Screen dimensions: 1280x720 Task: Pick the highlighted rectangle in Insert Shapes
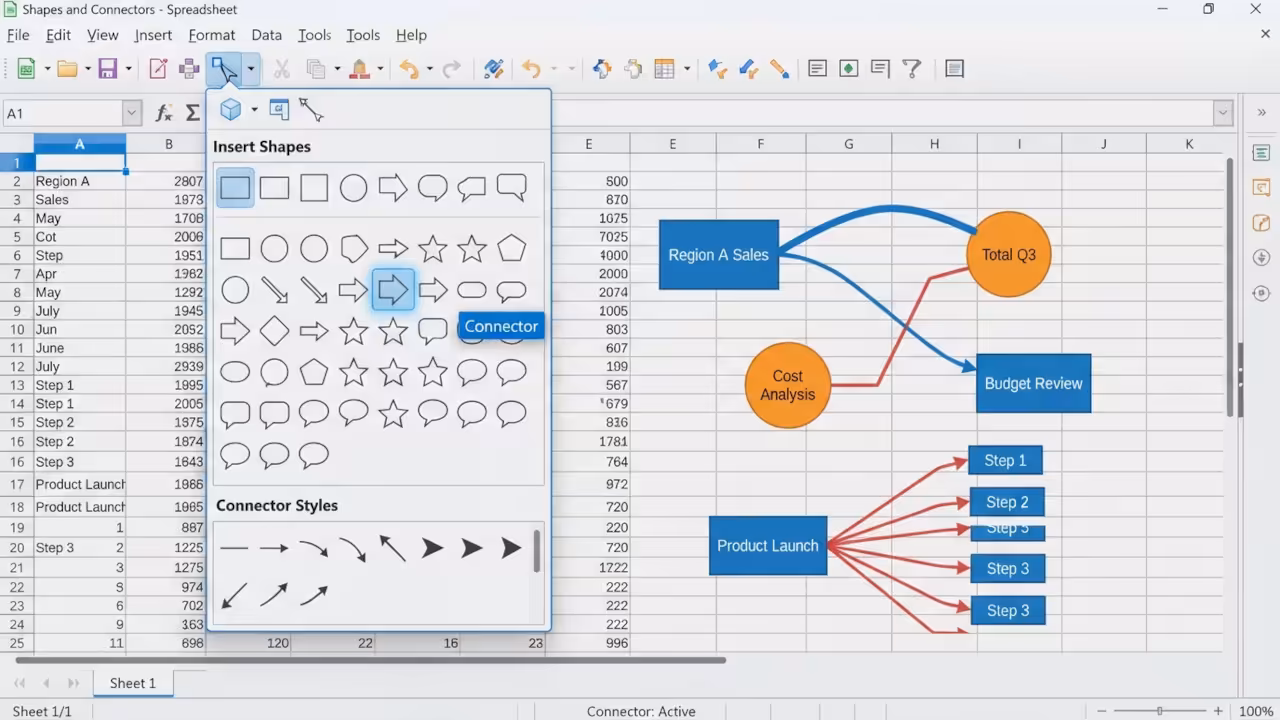pos(235,188)
